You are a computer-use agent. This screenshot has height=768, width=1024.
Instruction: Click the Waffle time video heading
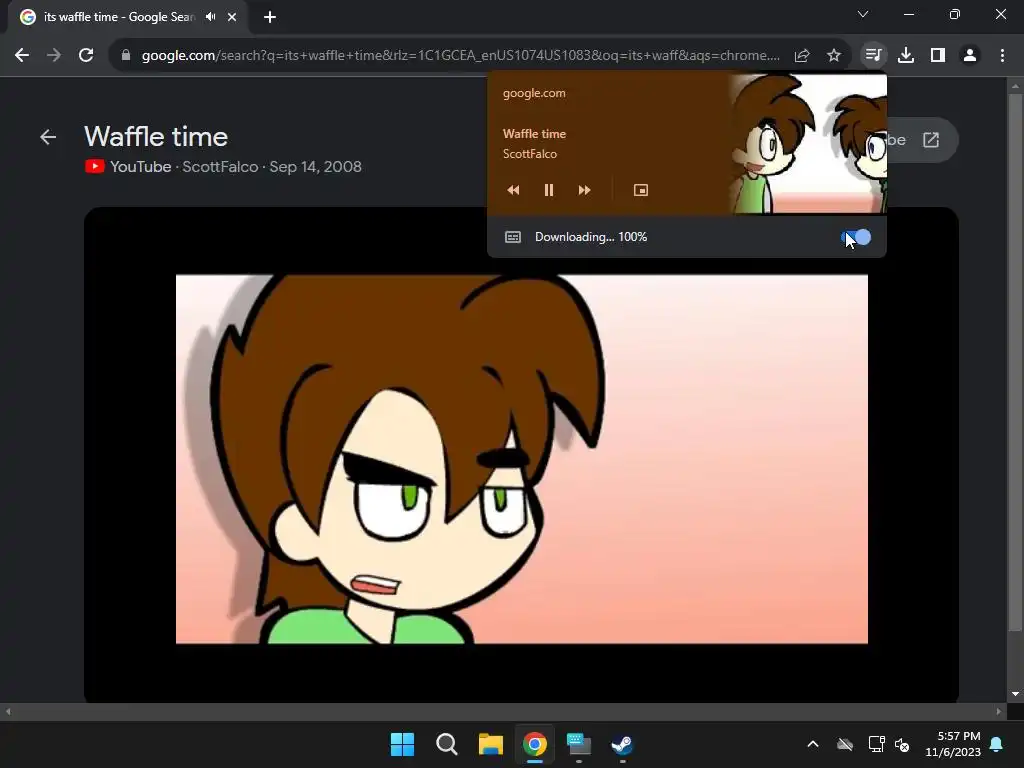[x=156, y=136]
